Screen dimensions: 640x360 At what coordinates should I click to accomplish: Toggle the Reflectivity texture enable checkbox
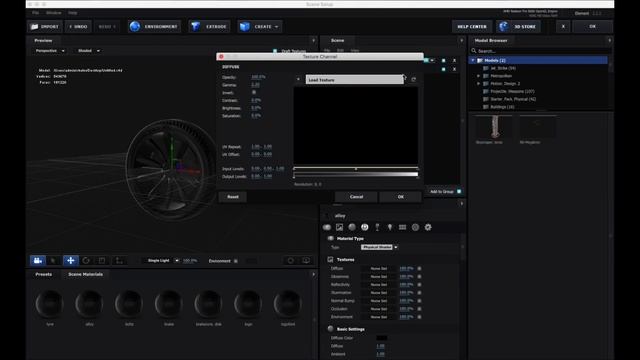419,284
